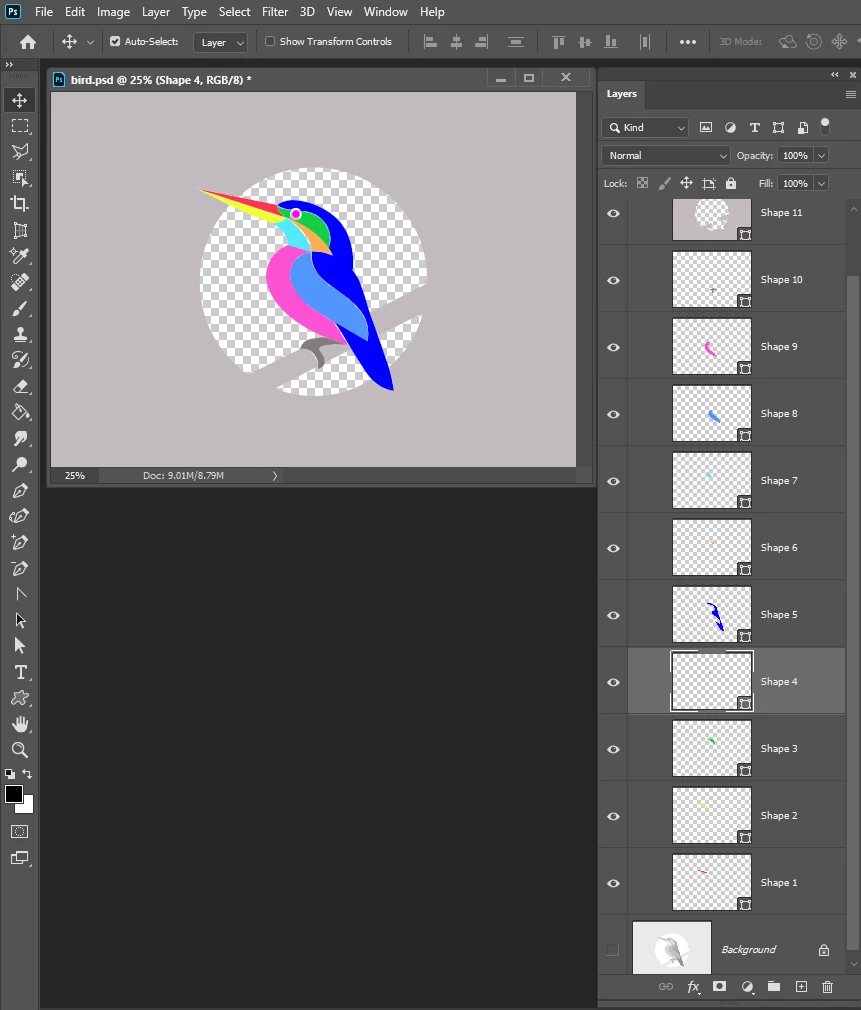Activate the Hand tool
Image resolution: width=861 pixels, height=1010 pixels.
[x=19, y=724]
